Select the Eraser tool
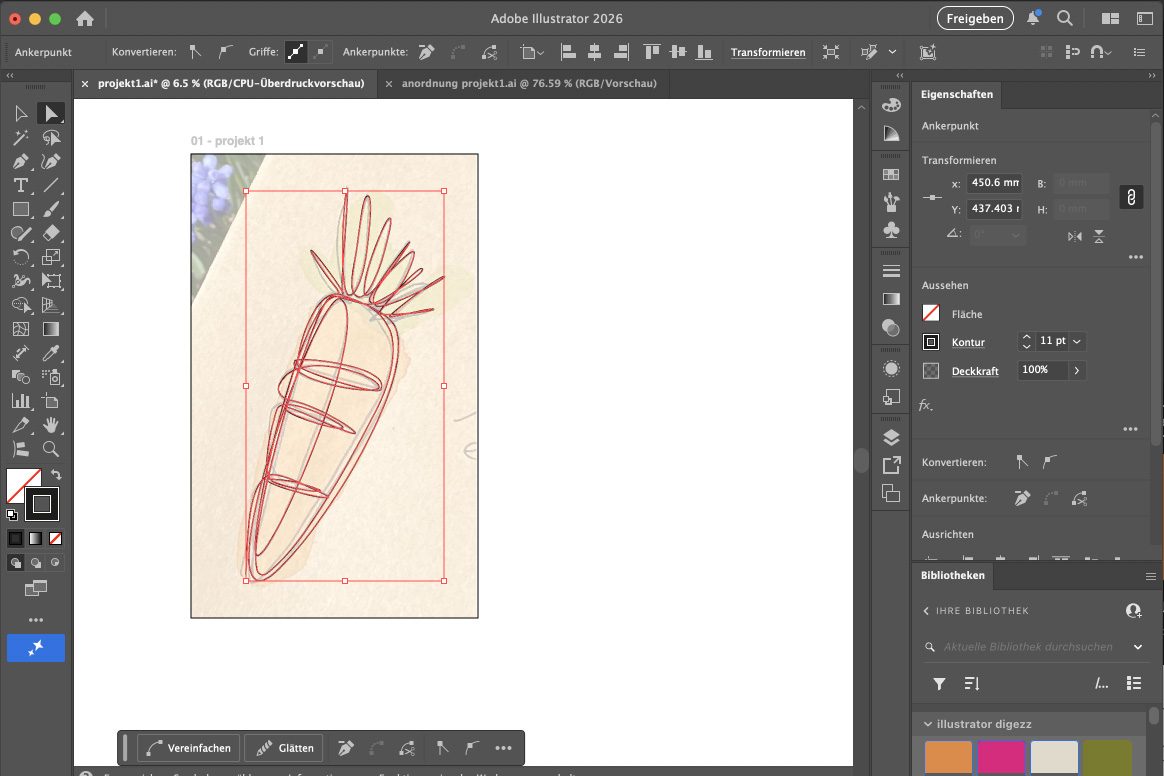 pos(52,234)
